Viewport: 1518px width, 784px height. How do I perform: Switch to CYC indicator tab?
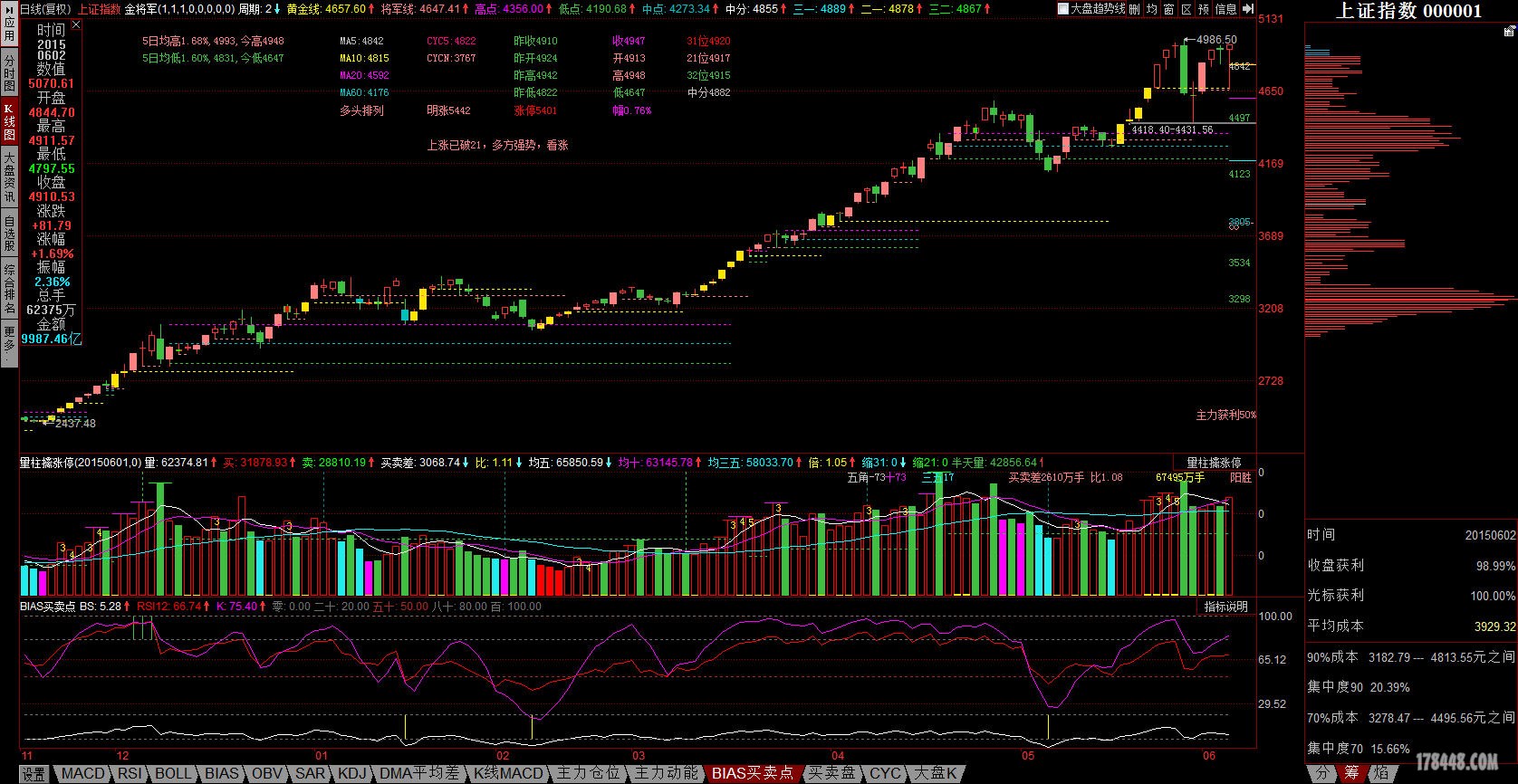click(885, 774)
